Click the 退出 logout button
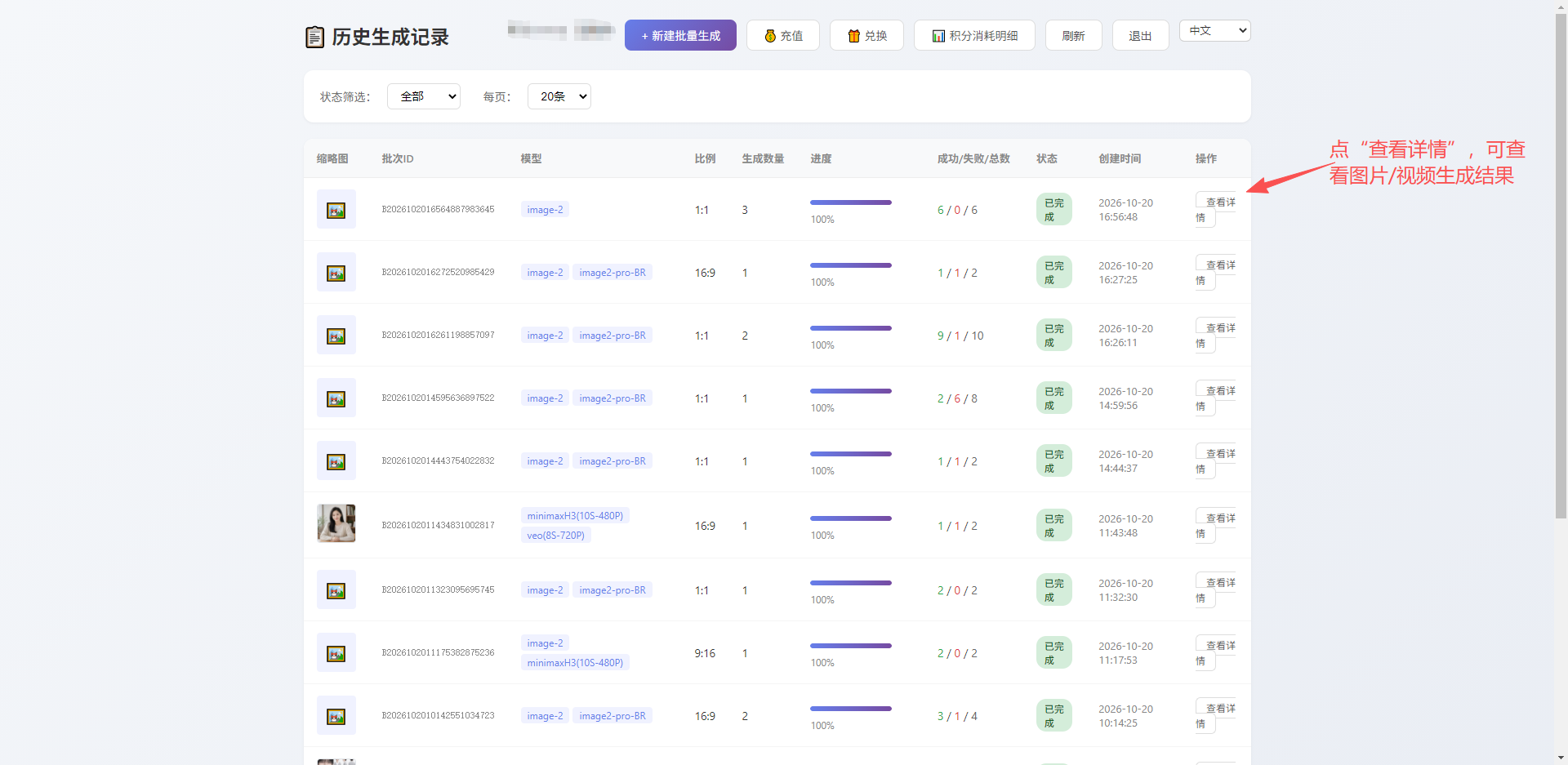Viewport: 1568px width, 765px height. tap(1140, 35)
